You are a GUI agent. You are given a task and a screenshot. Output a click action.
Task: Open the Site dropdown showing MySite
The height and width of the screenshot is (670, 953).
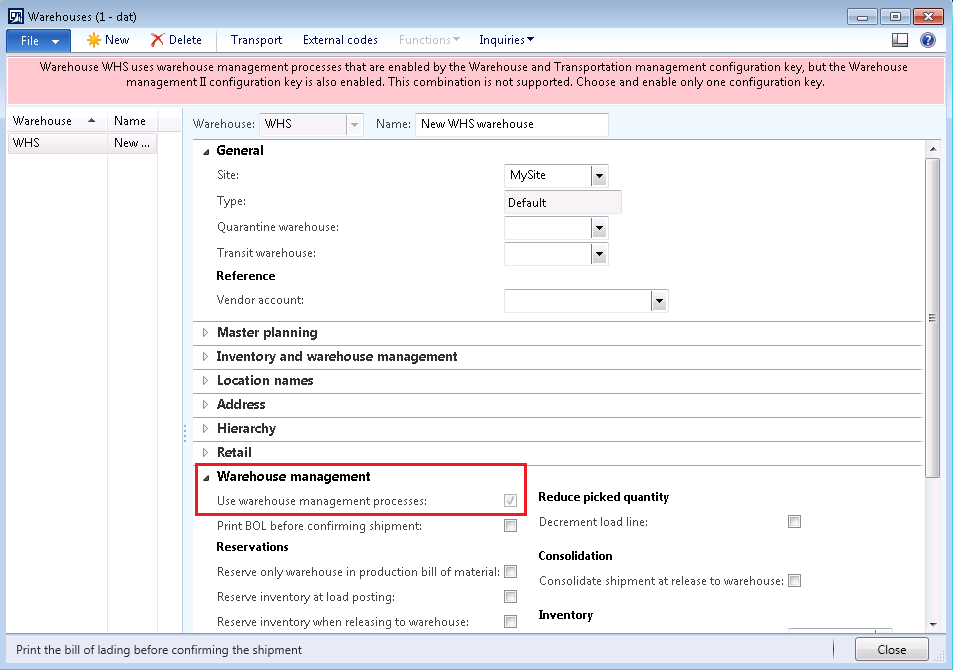coord(599,176)
